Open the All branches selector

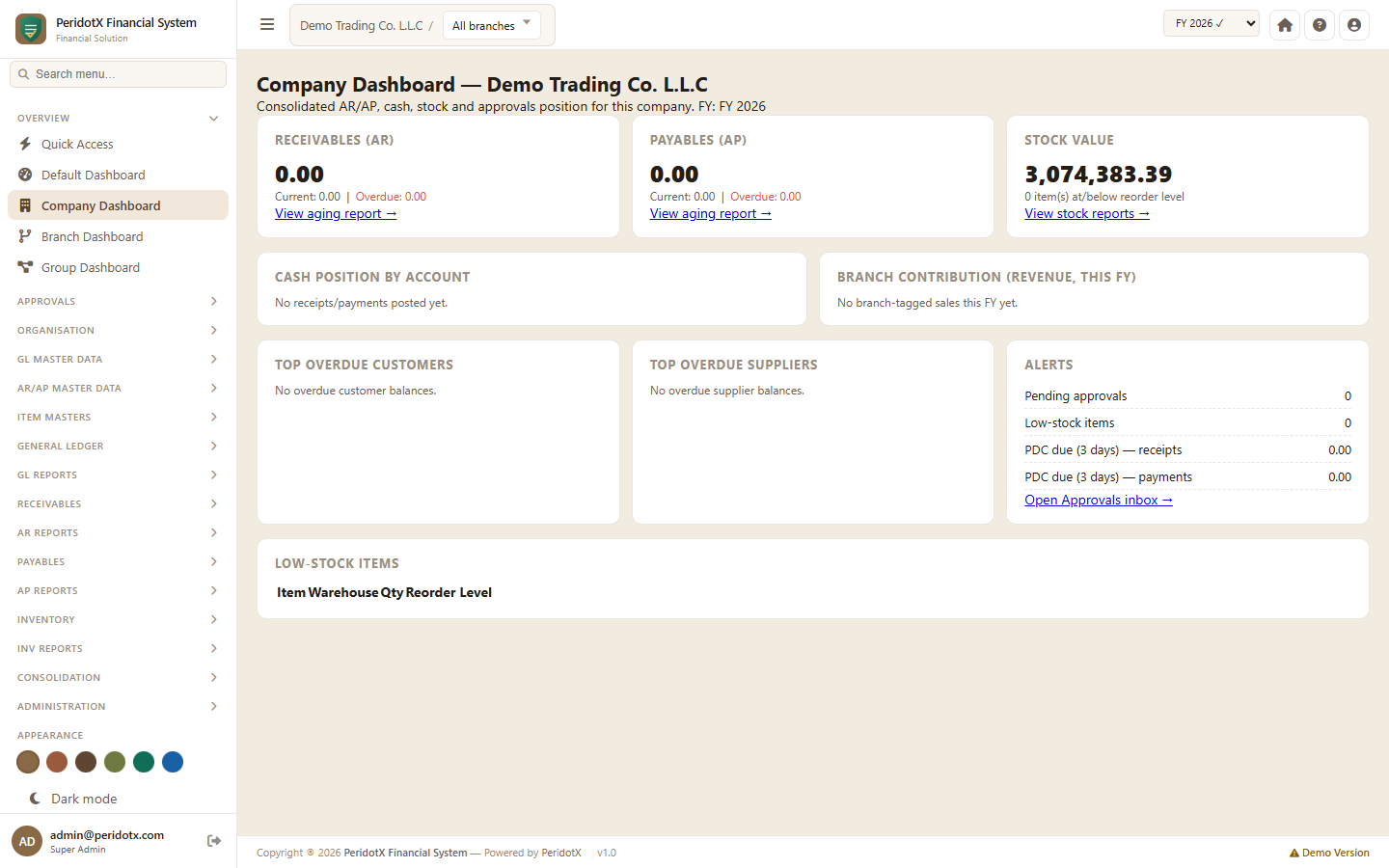(x=492, y=25)
